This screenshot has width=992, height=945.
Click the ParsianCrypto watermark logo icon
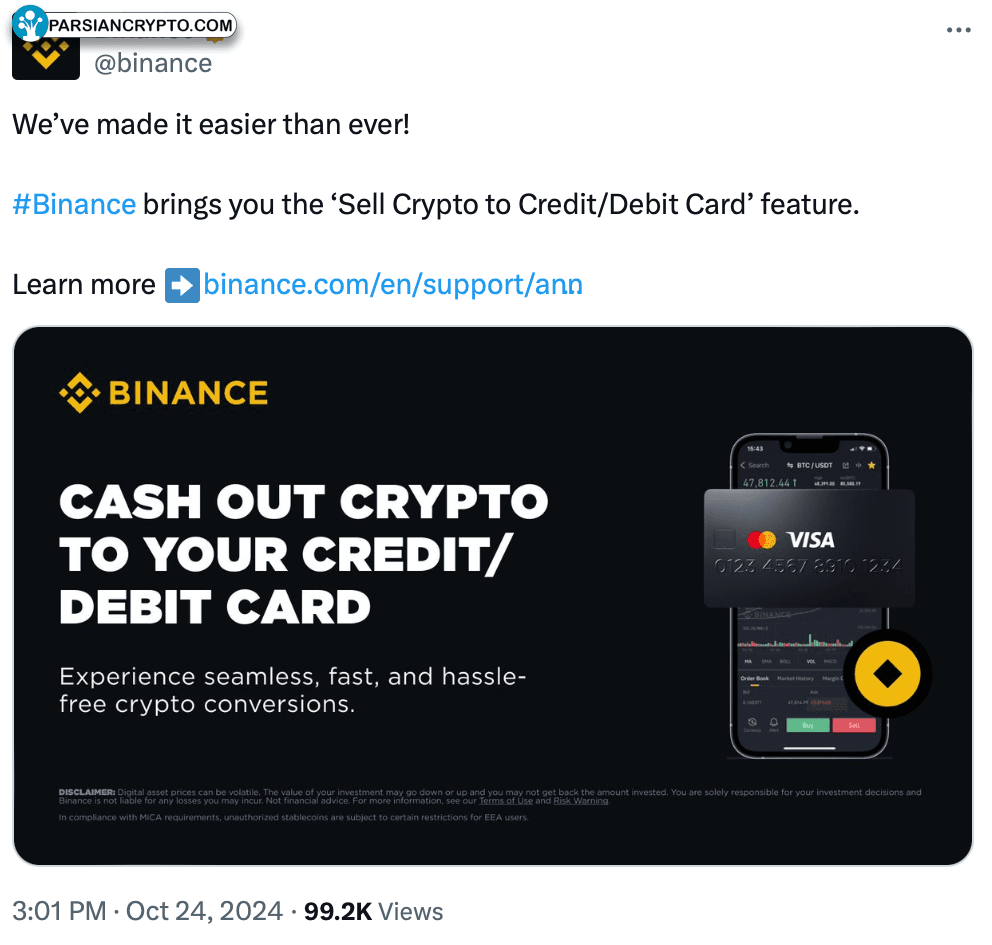tap(31, 22)
